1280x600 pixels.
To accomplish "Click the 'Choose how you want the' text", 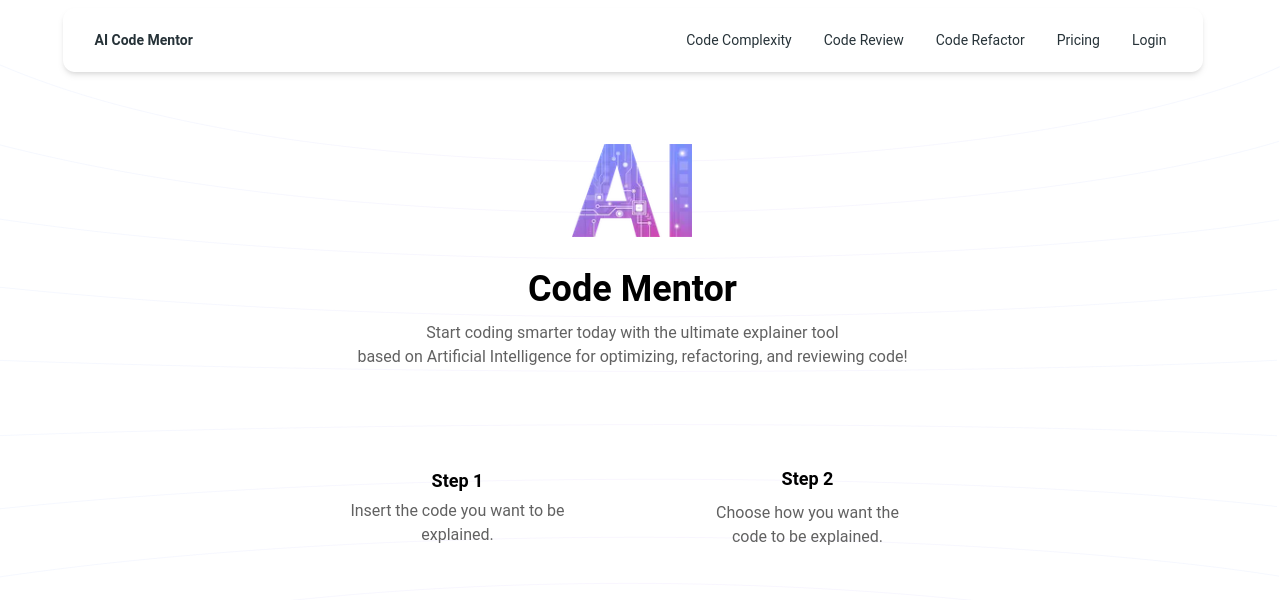I will coord(807,512).
